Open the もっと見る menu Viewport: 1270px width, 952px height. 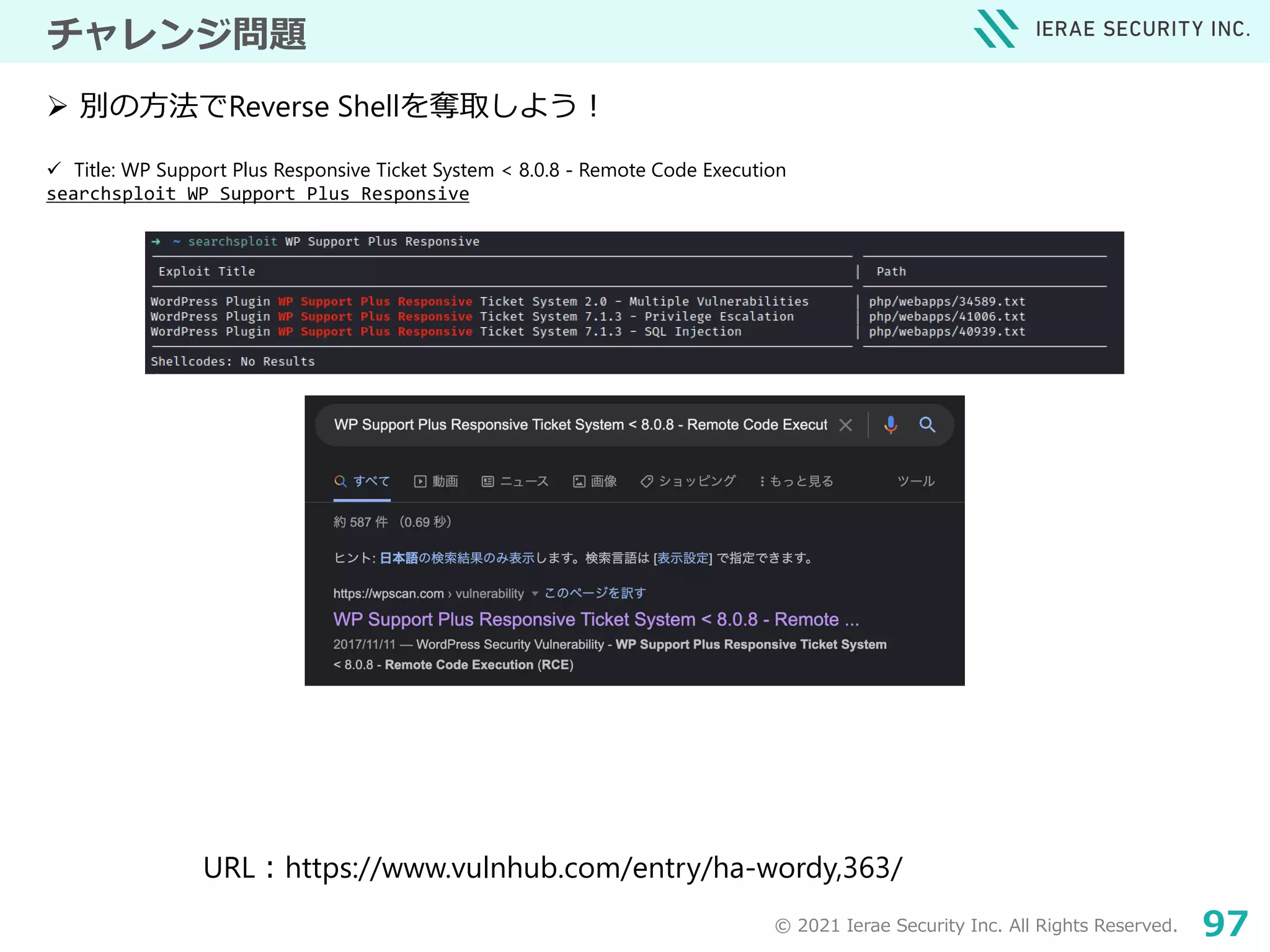click(796, 481)
